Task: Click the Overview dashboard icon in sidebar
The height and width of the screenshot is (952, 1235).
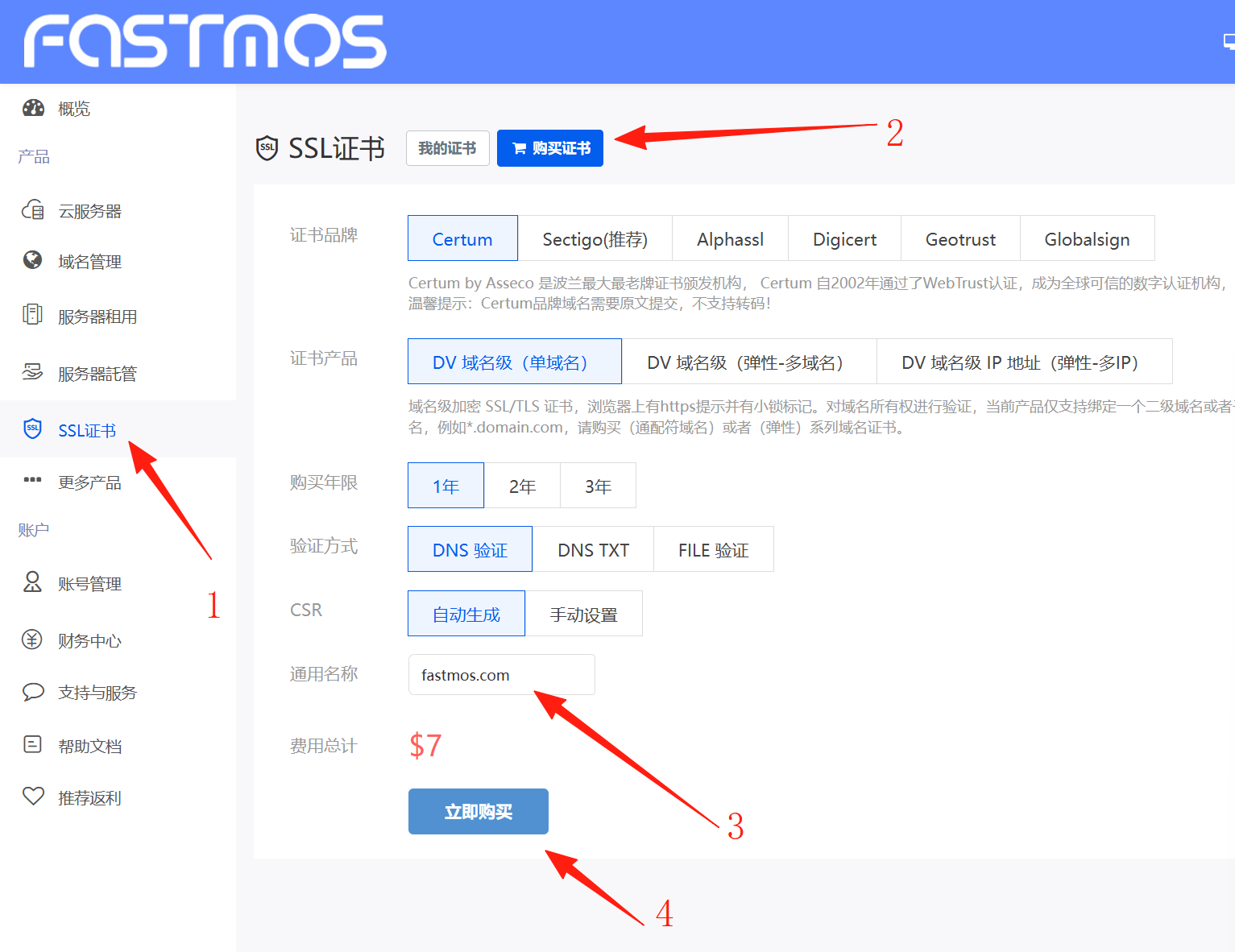Action: [x=33, y=108]
